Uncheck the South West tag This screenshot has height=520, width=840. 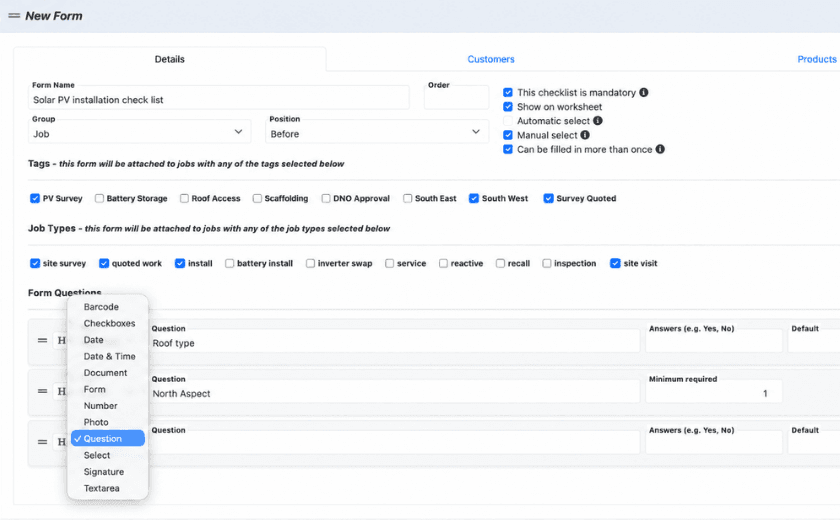(474, 198)
